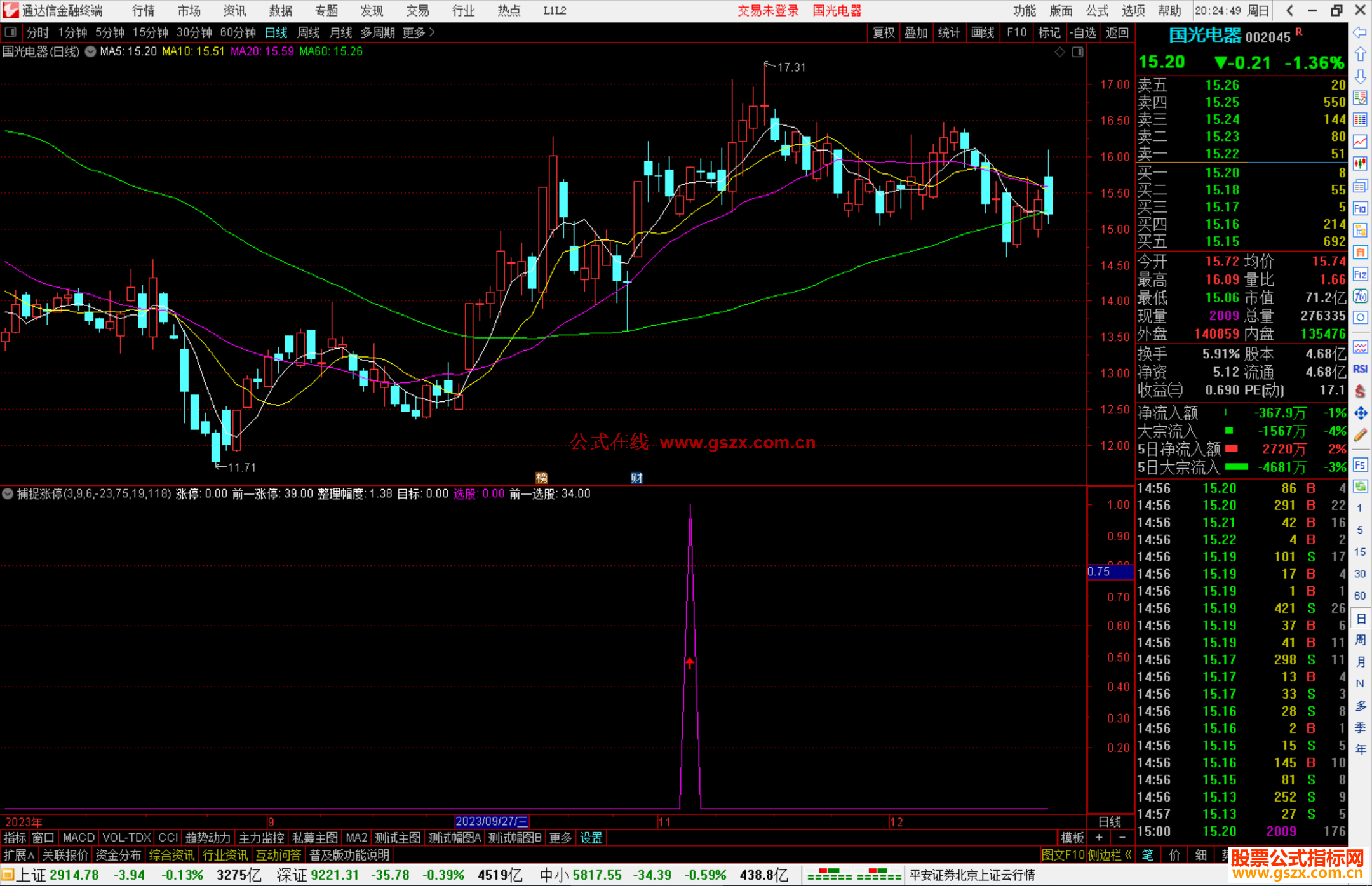Image resolution: width=1372 pixels, height=886 pixels.
Task: Click the F10 company info sidebar icon
Action: pos(1360,208)
